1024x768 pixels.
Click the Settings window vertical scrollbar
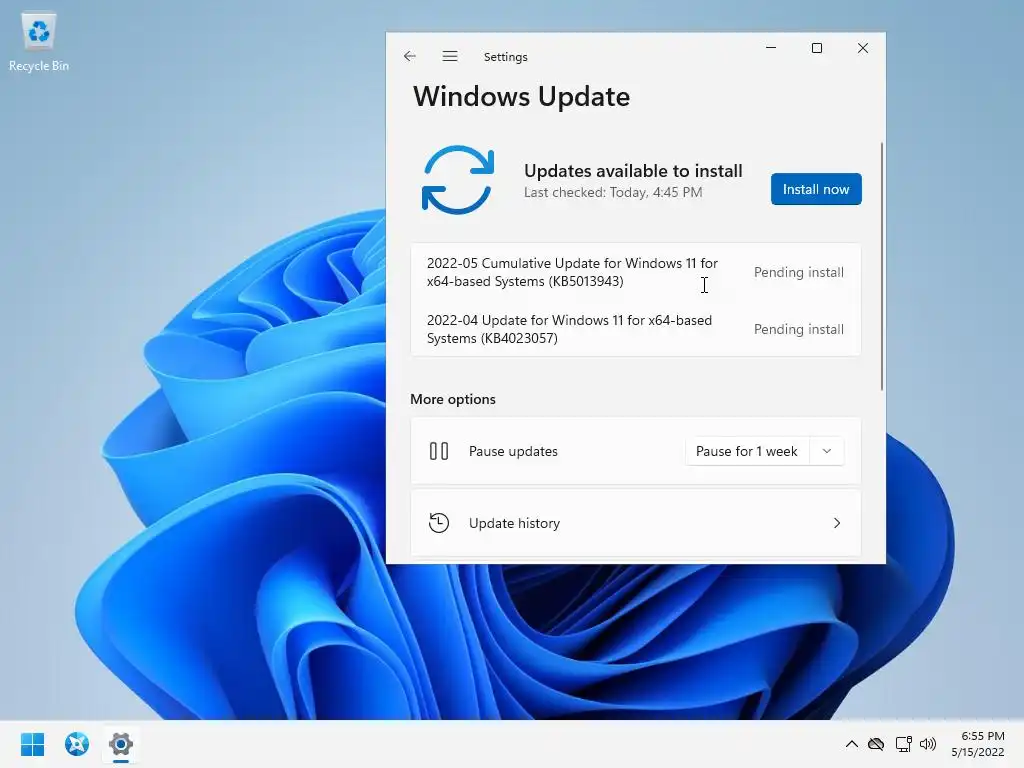[882, 266]
